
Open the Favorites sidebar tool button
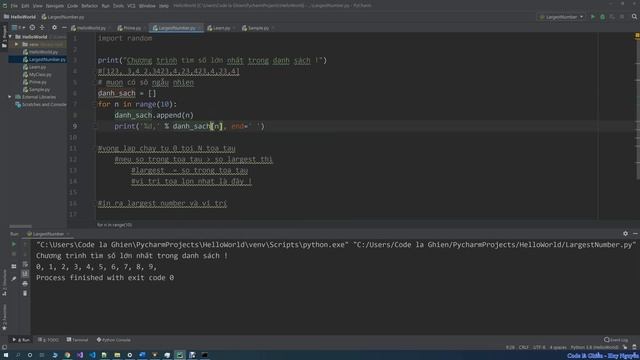coord(4,318)
